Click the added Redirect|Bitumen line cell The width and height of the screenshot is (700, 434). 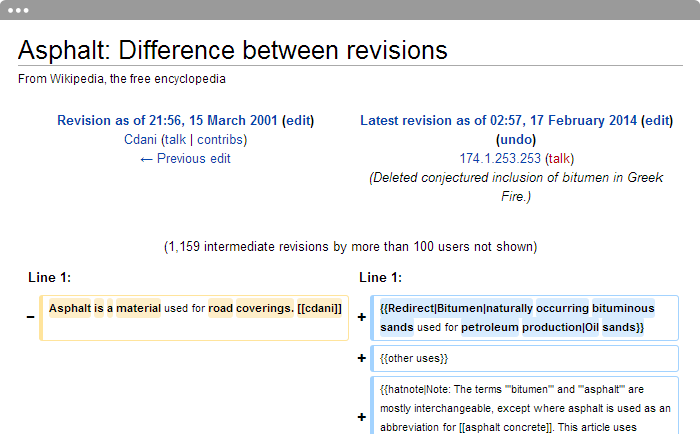coord(526,317)
